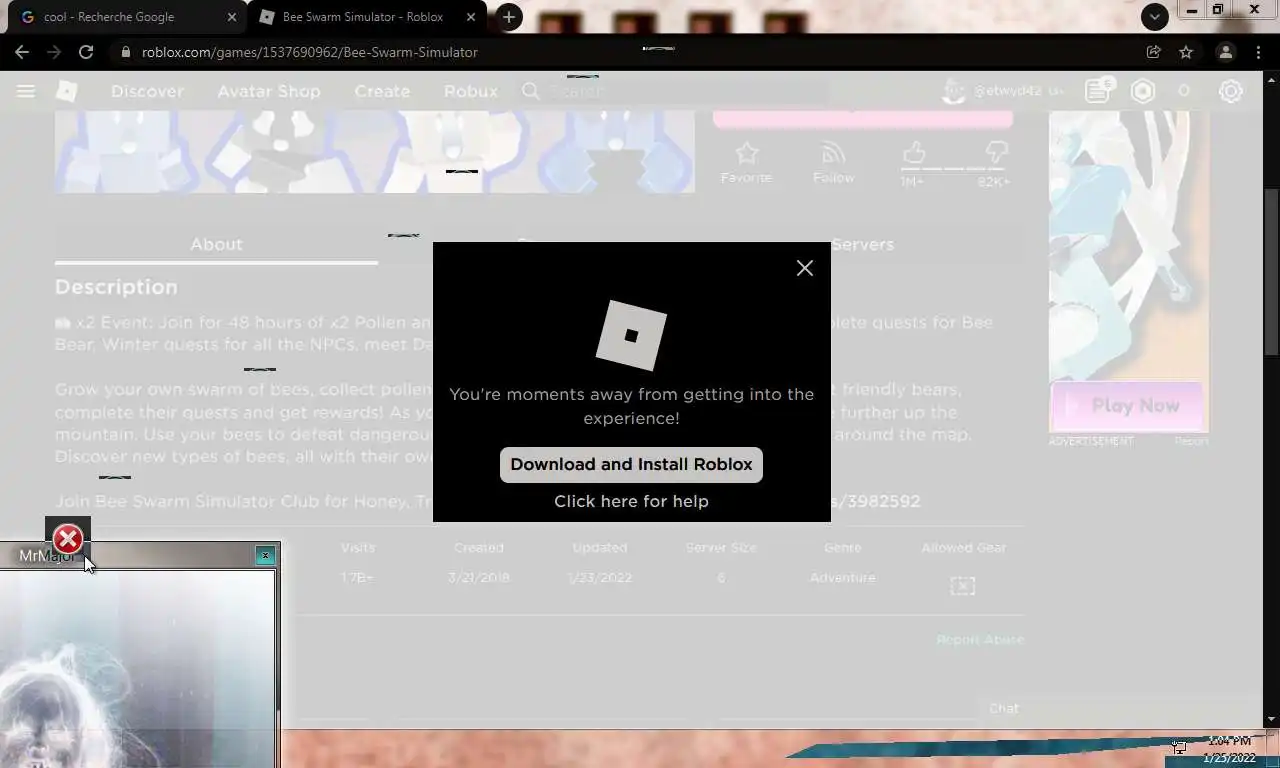The width and height of the screenshot is (1280, 768).
Task: Go to the Create page
Action: (382, 91)
